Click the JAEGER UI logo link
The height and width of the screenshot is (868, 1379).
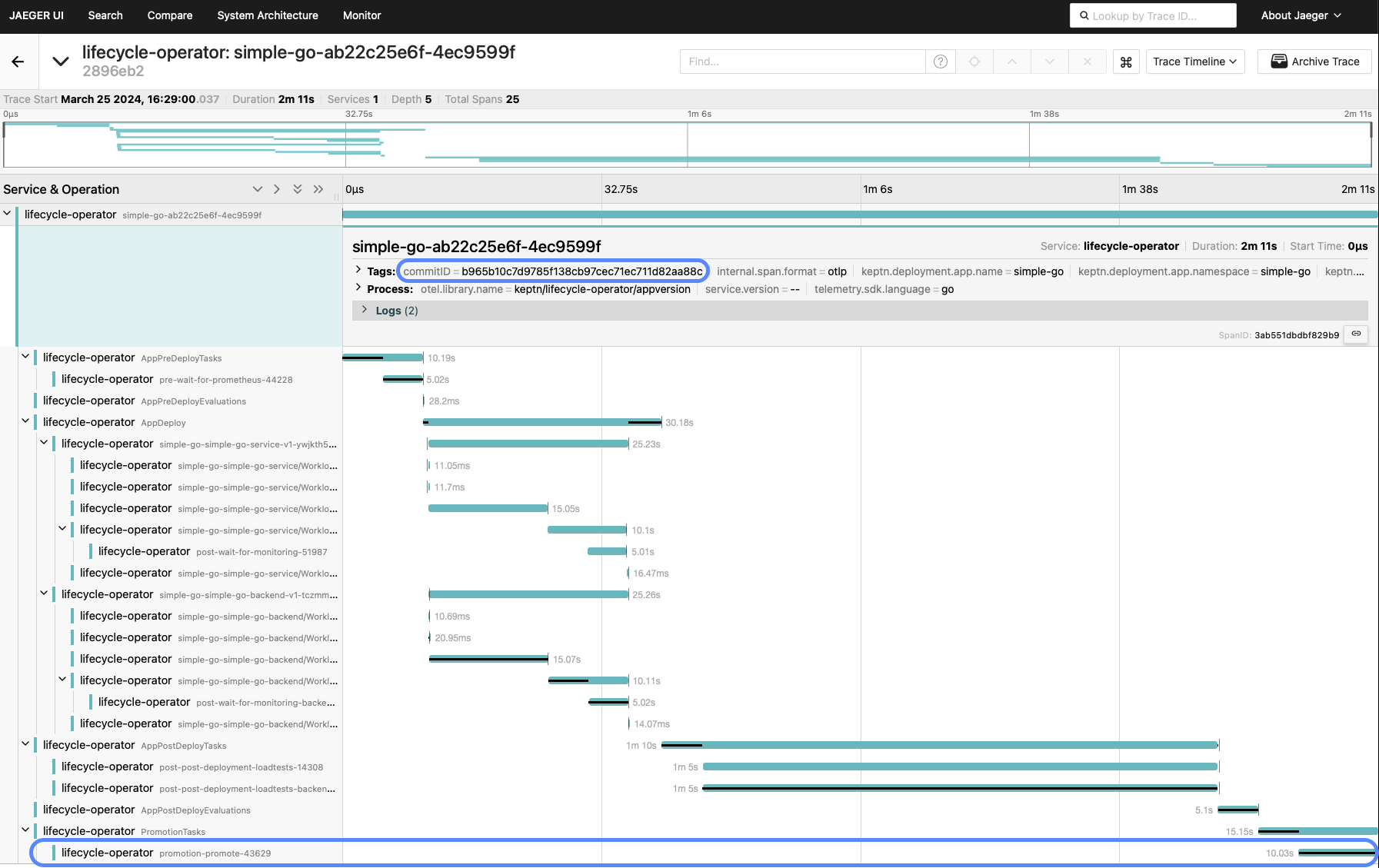coord(36,15)
